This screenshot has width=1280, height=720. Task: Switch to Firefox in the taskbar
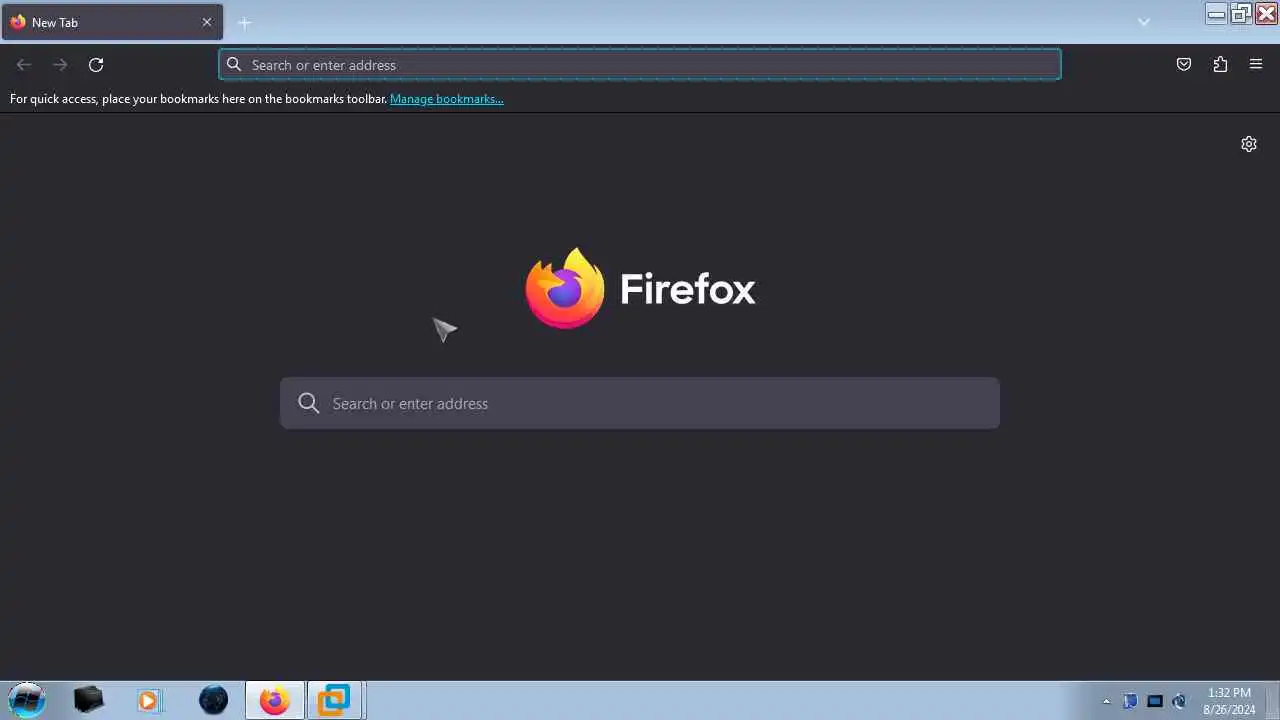274,700
